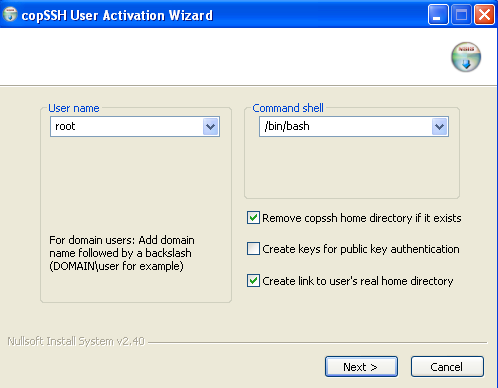Click the Cancel button
The image size is (498, 388).
click(x=447, y=367)
